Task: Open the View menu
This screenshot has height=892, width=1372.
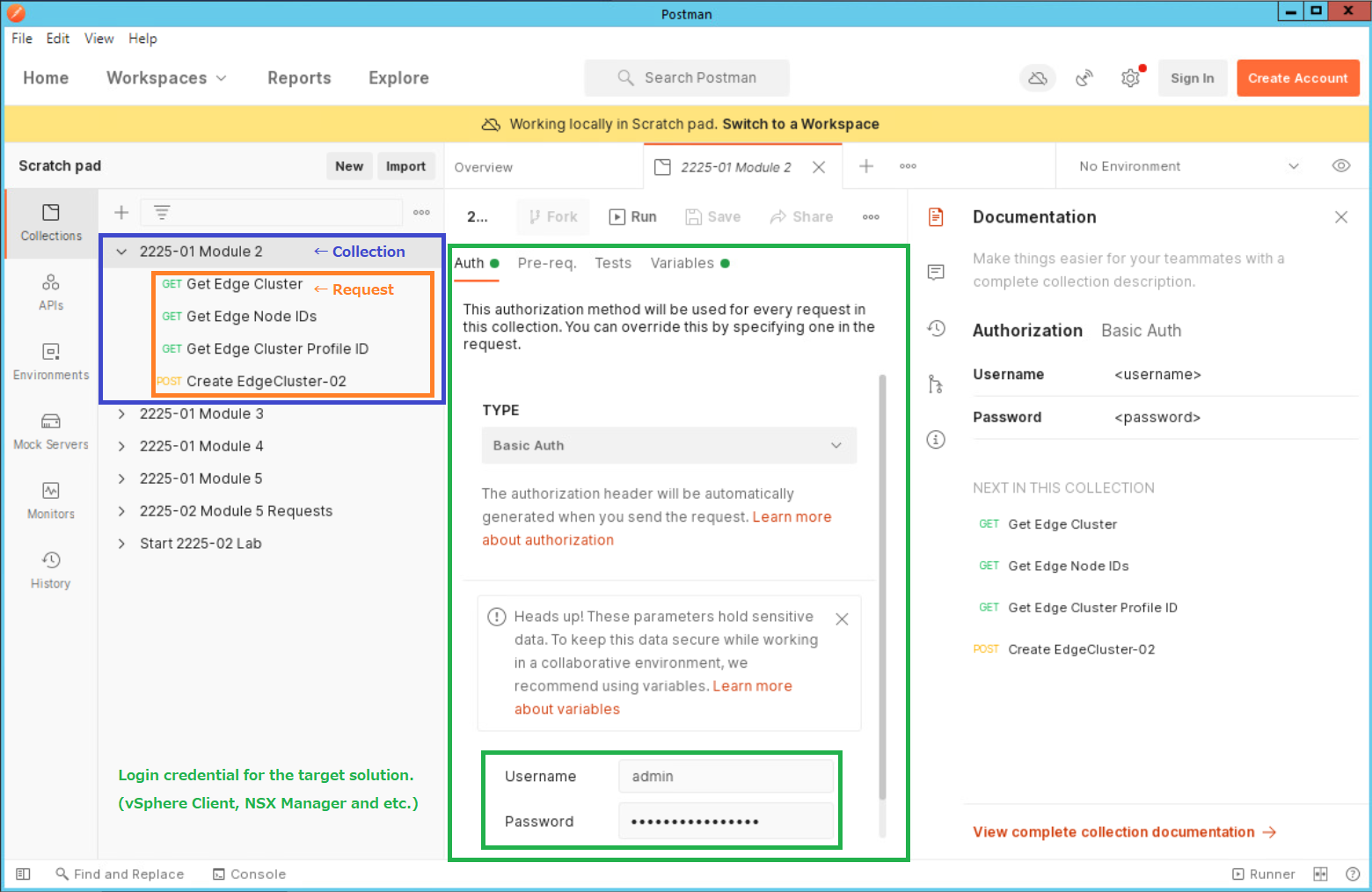Action: click(99, 39)
